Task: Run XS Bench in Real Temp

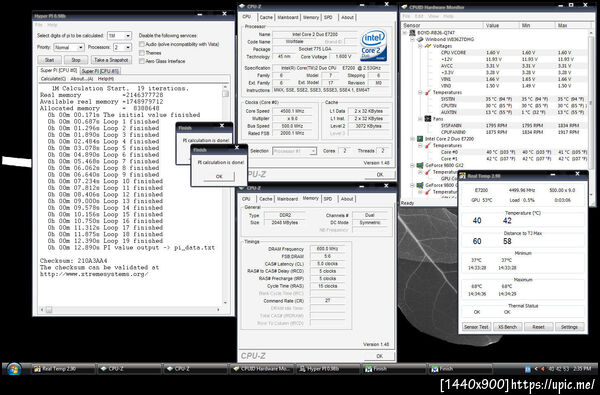Action: pyautogui.click(x=507, y=327)
